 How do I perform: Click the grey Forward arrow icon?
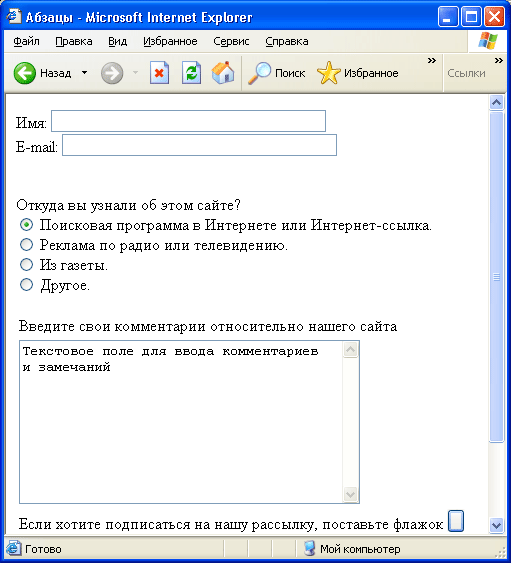[112, 73]
